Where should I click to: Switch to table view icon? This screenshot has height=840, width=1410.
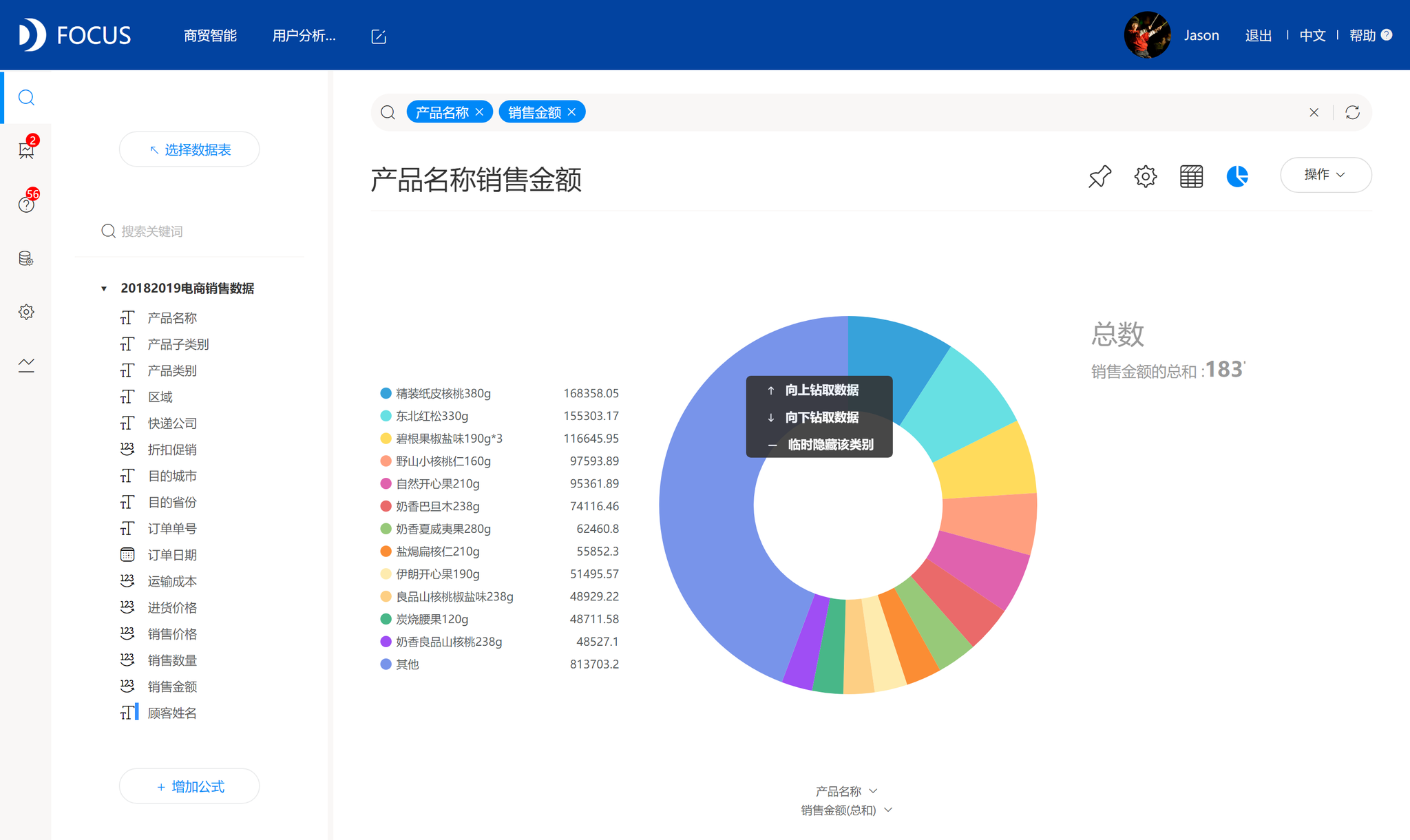[x=1191, y=176]
